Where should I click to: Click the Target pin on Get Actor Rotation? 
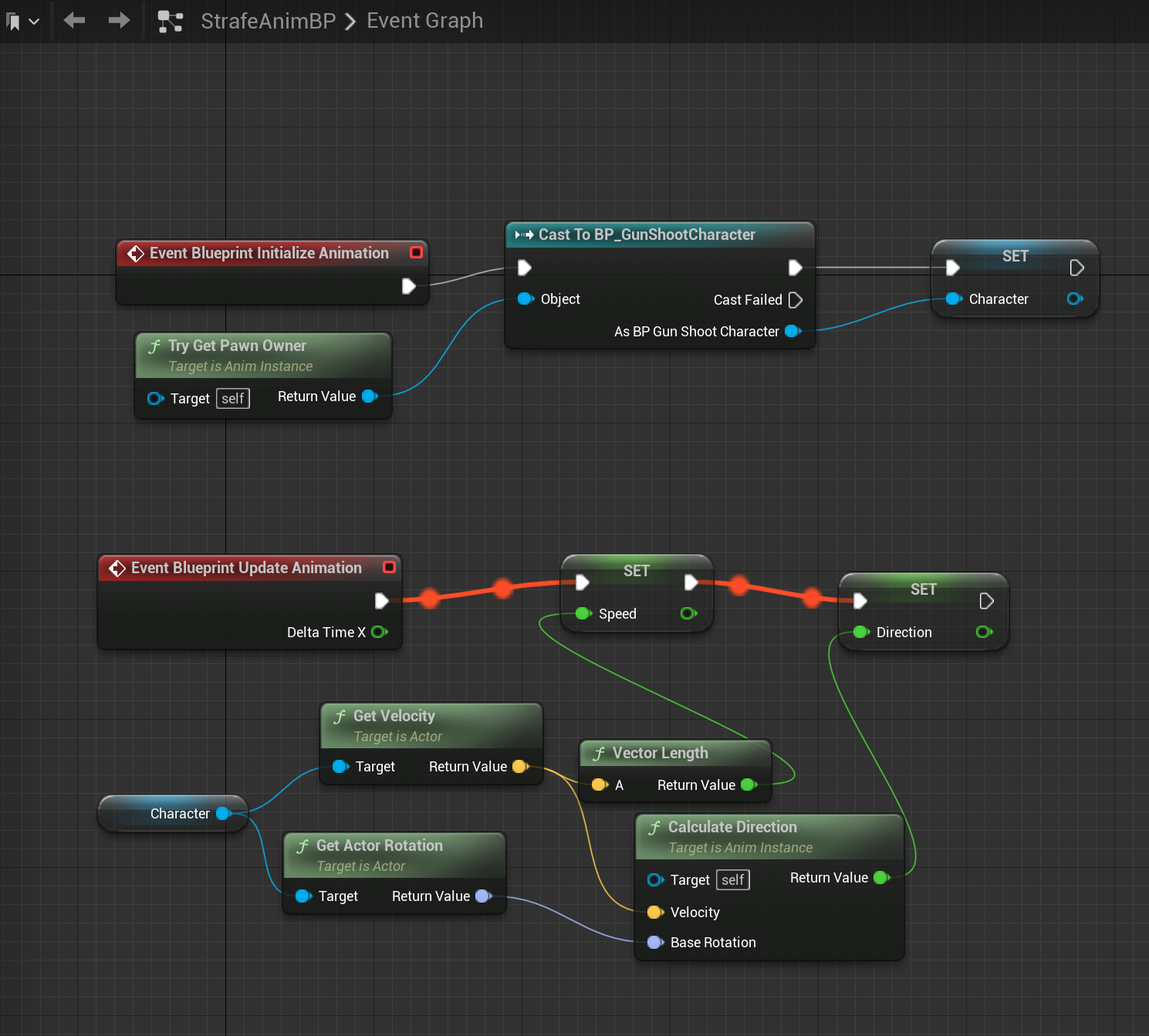[303, 896]
